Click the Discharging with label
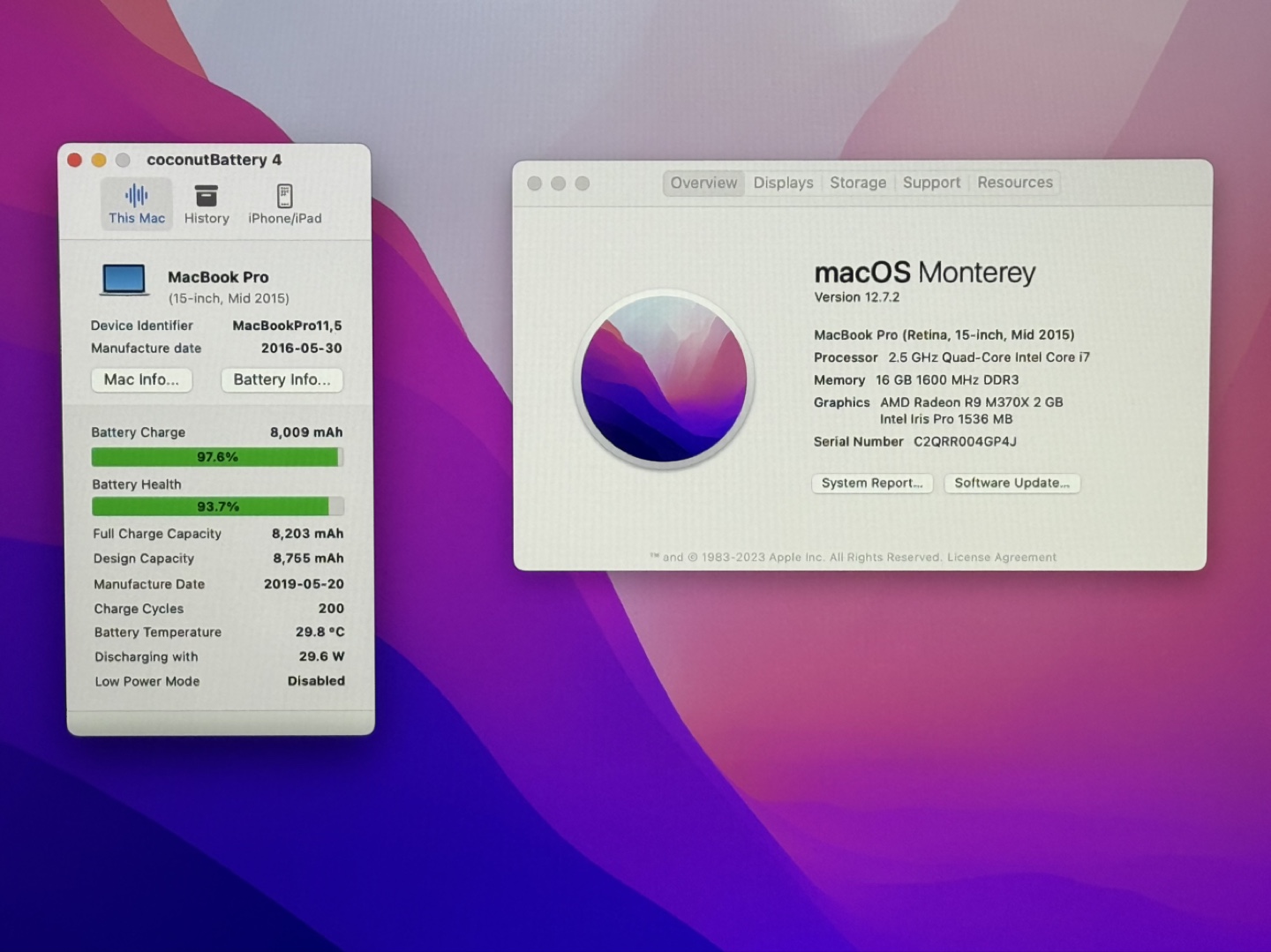1271x952 pixels. (147, 657)
